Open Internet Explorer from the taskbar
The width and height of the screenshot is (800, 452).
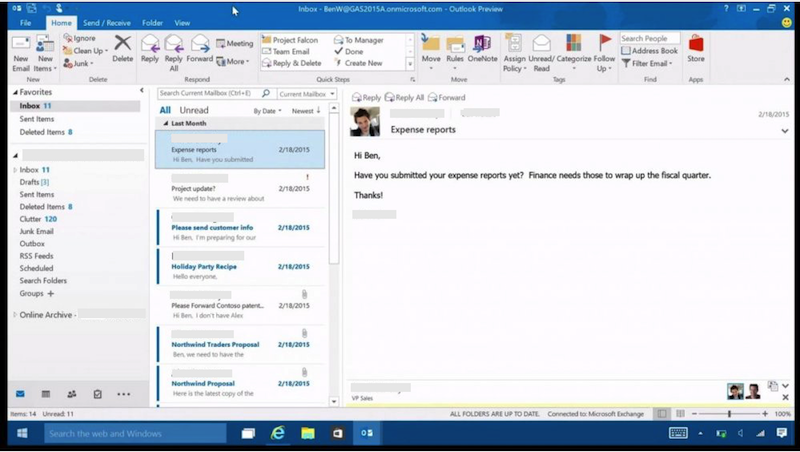[x=278, y=434]
